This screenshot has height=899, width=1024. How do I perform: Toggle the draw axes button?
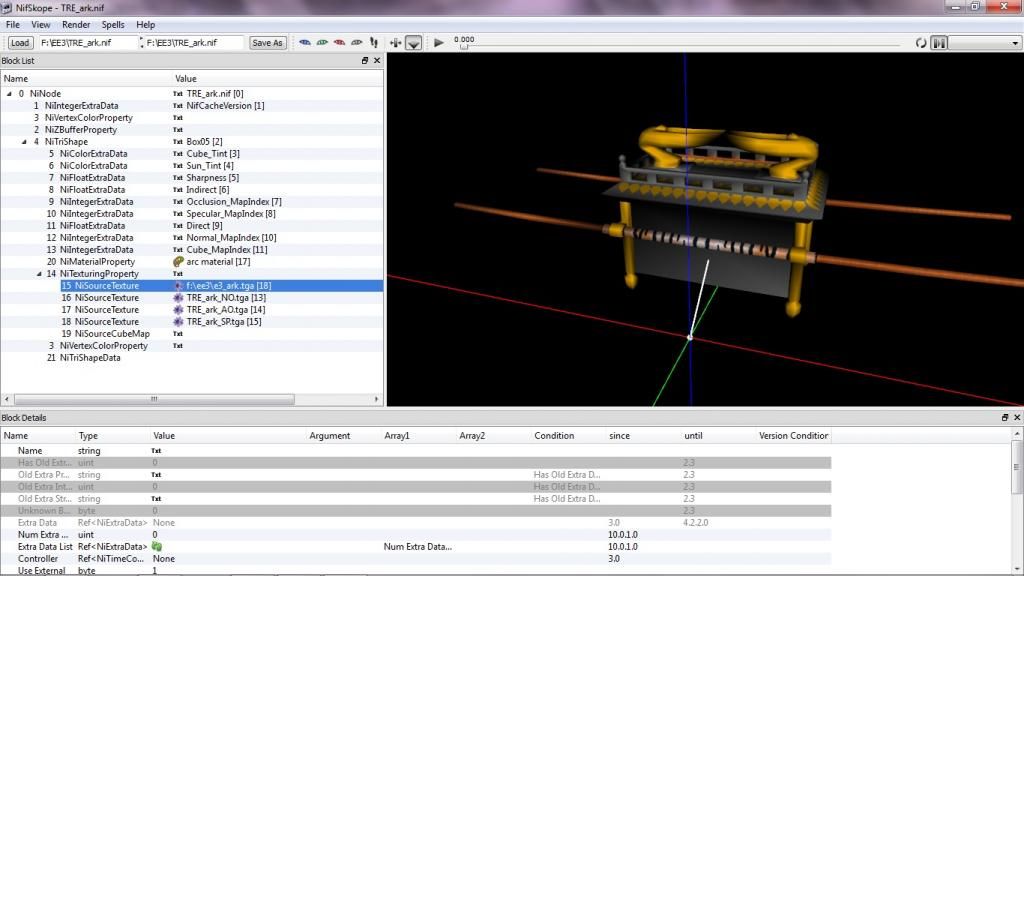click(395, 43)
